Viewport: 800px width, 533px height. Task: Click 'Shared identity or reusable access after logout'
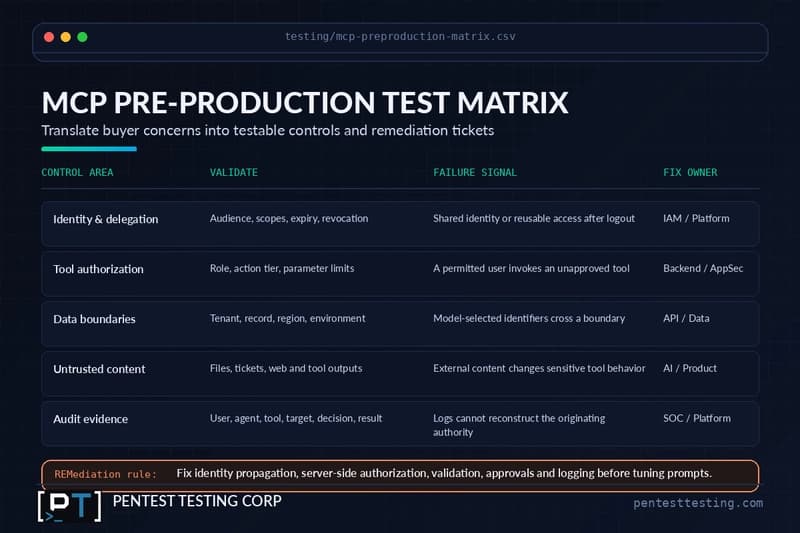534,218
